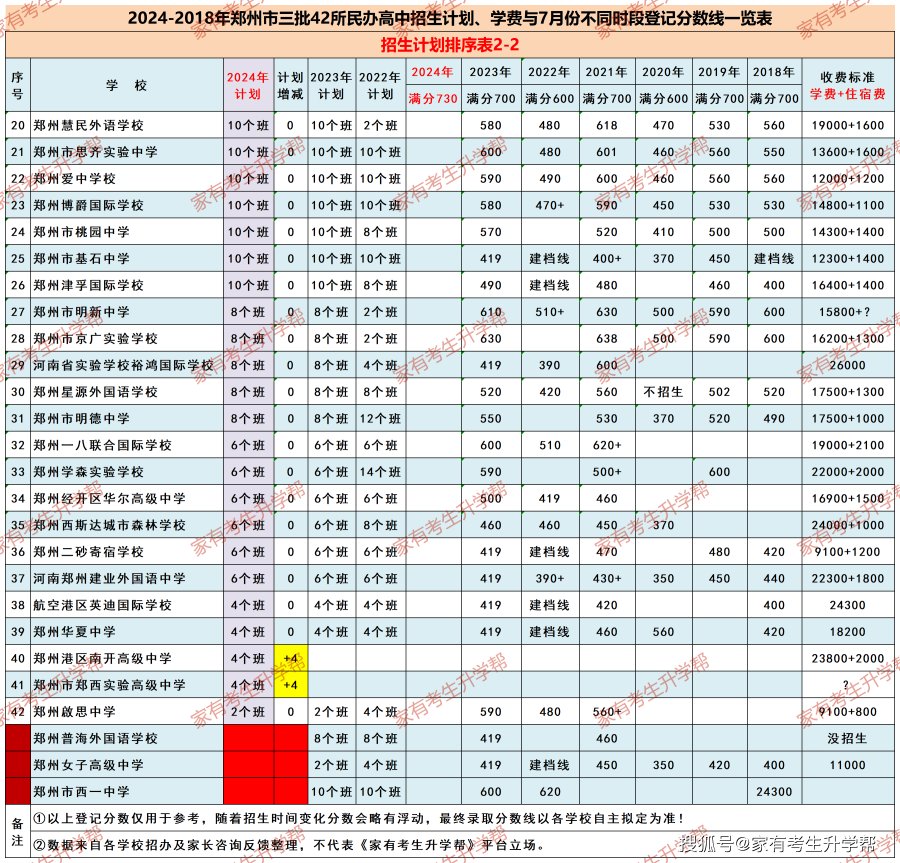
Task: Select the fee cell 12000+1200
Action: [847, 179]
